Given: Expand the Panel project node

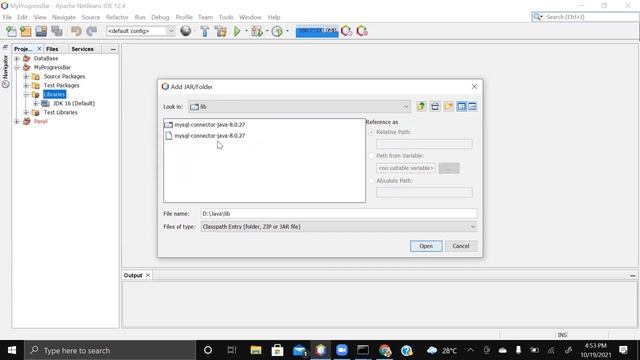Looking at the screenshot, I should [x=17, y=121].
